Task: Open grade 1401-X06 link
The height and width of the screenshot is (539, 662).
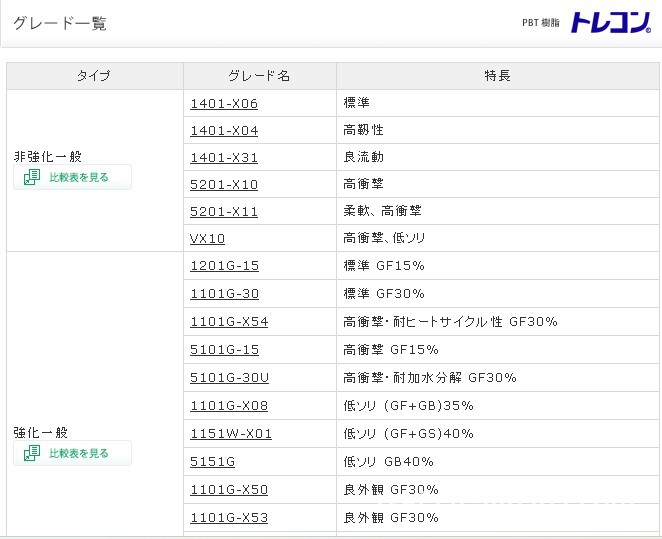Action: [x=224, y=103]
